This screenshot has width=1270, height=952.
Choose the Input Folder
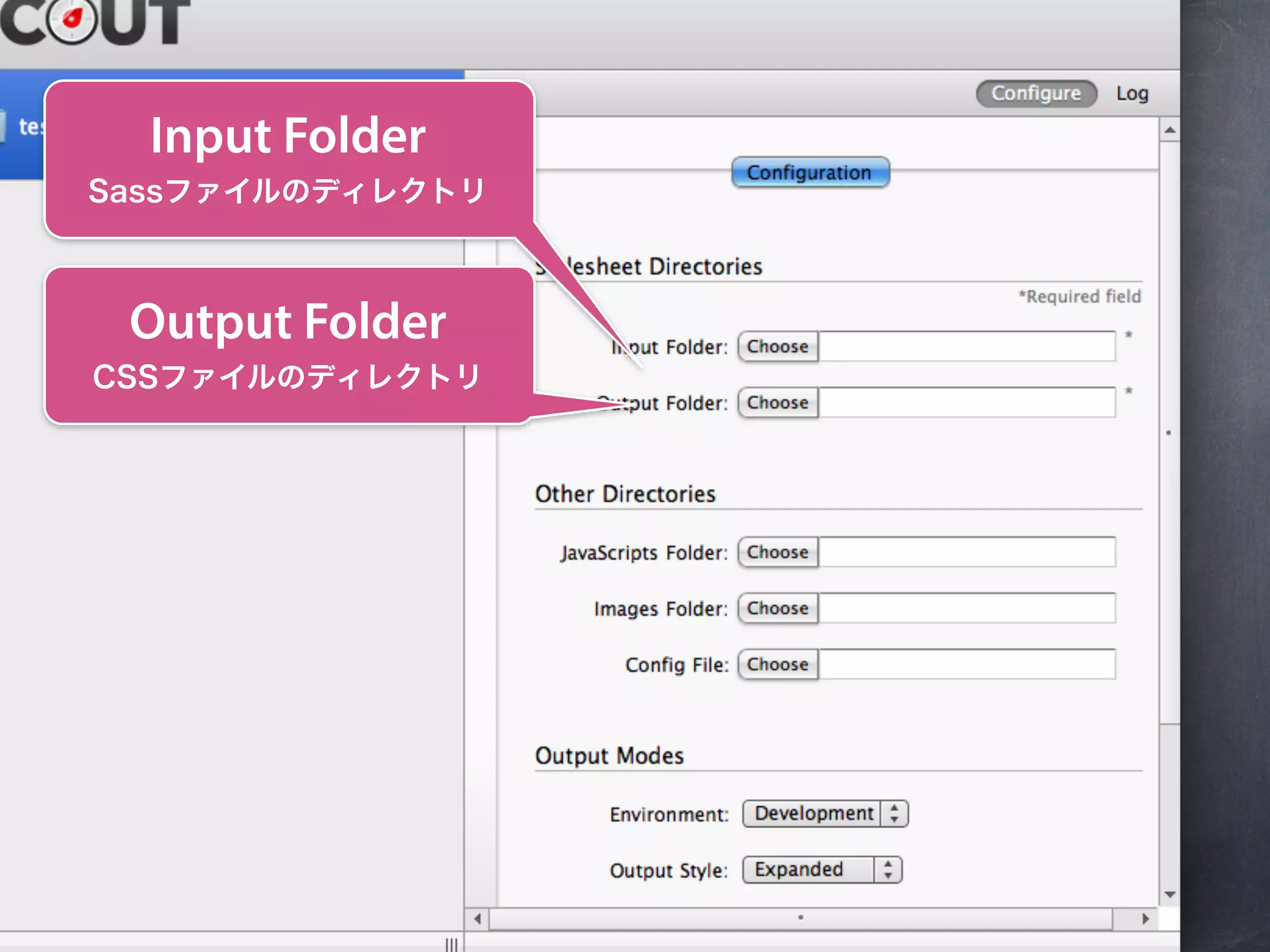(778, 346)
